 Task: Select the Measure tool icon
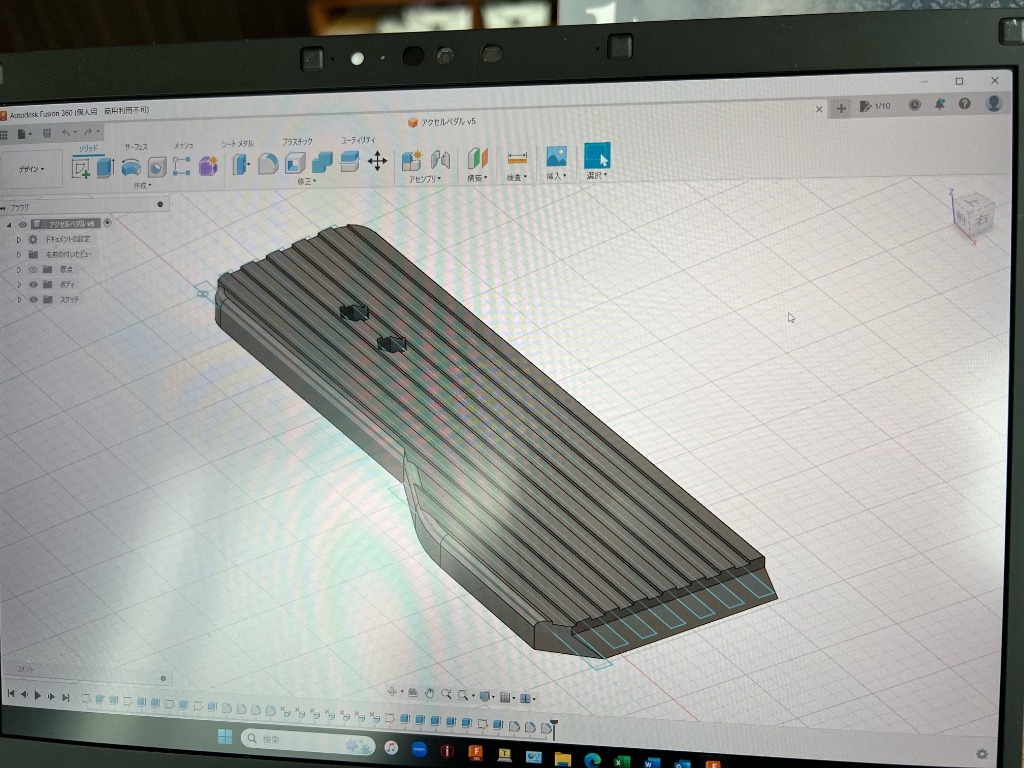click(517, 158)
